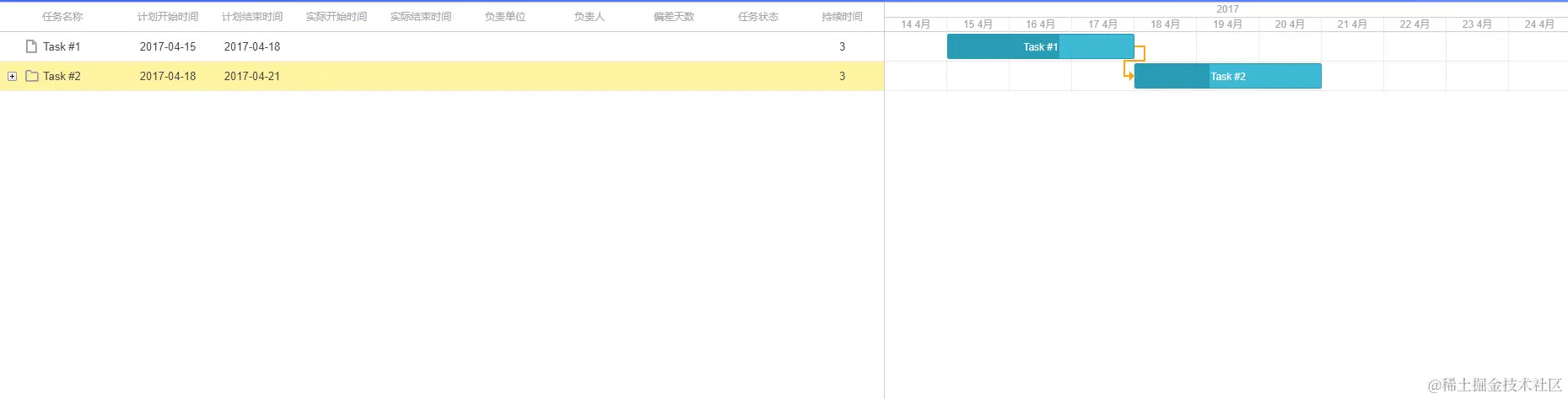1568x399 pixels.
Task: Click the 实际开始时间 column header
Action: tap(337, 17)
